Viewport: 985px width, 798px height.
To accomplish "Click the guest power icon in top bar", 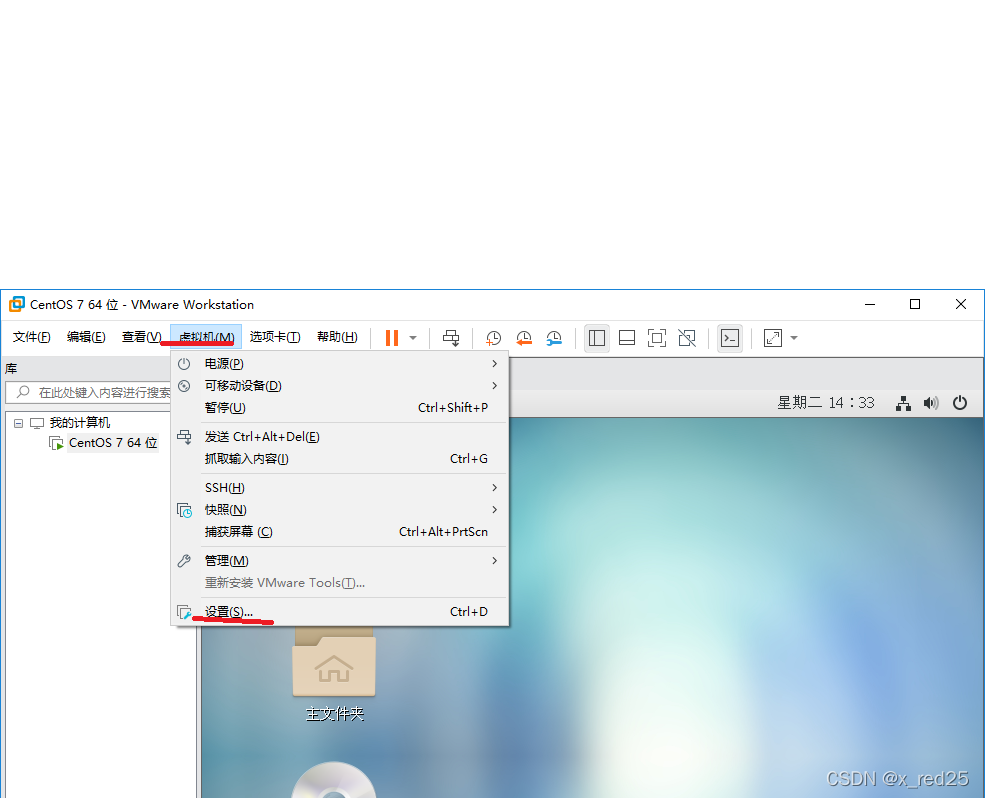I will pyautogui.click(x=960, y=403).
